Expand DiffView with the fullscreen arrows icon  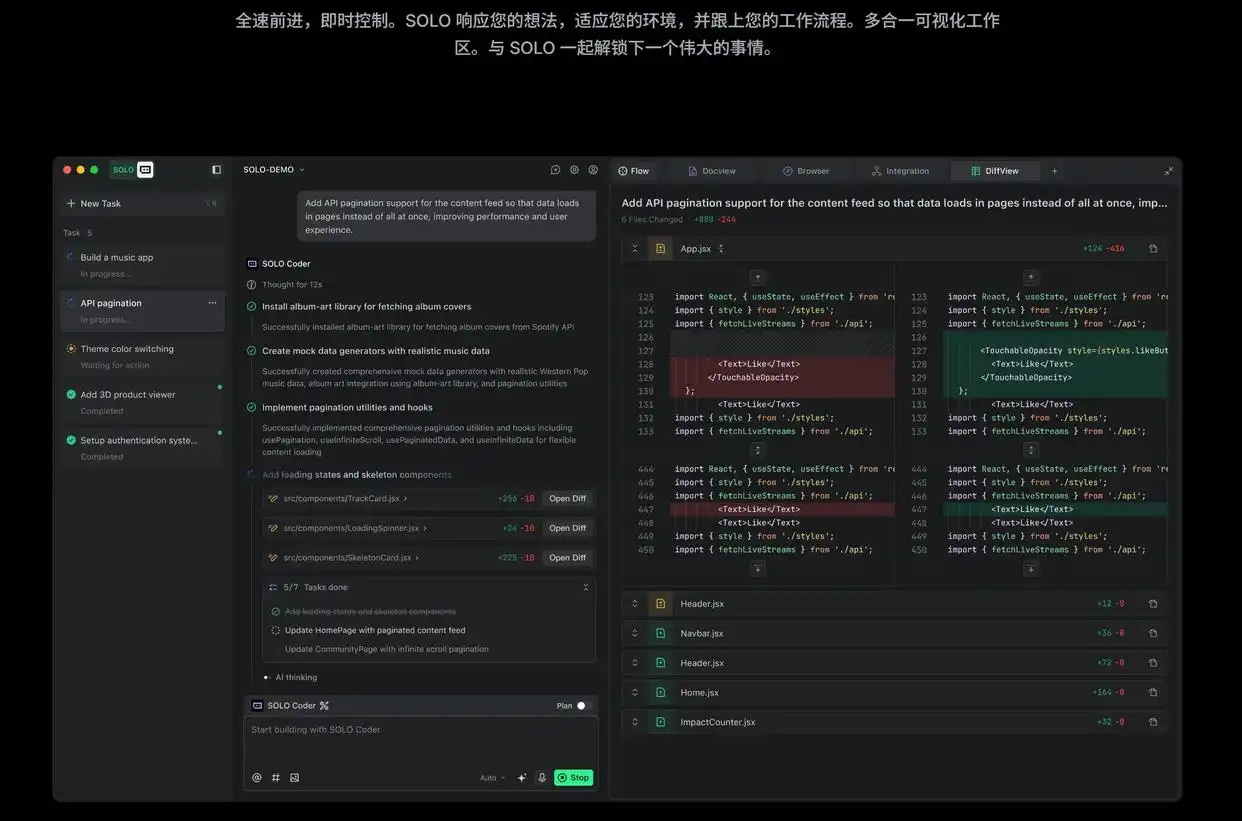1168,170
